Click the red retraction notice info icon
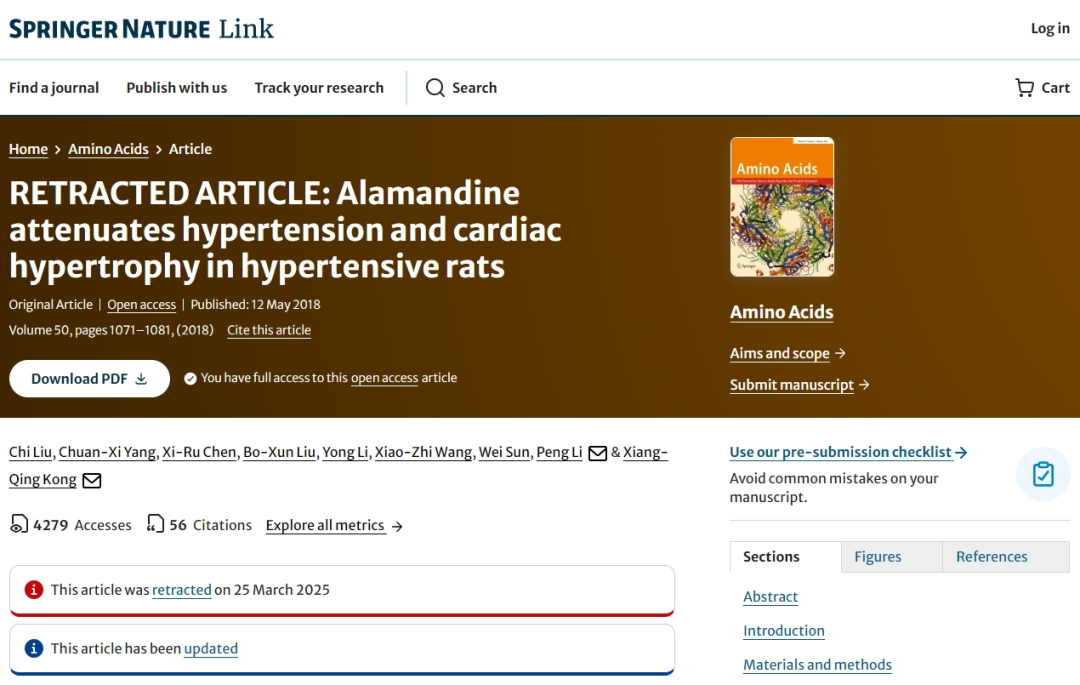 (x=34, y=589)
